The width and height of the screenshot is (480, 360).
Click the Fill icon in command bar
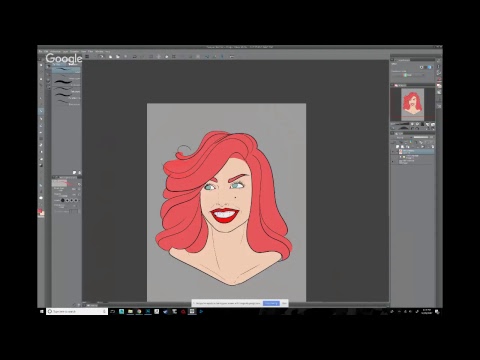167,56
